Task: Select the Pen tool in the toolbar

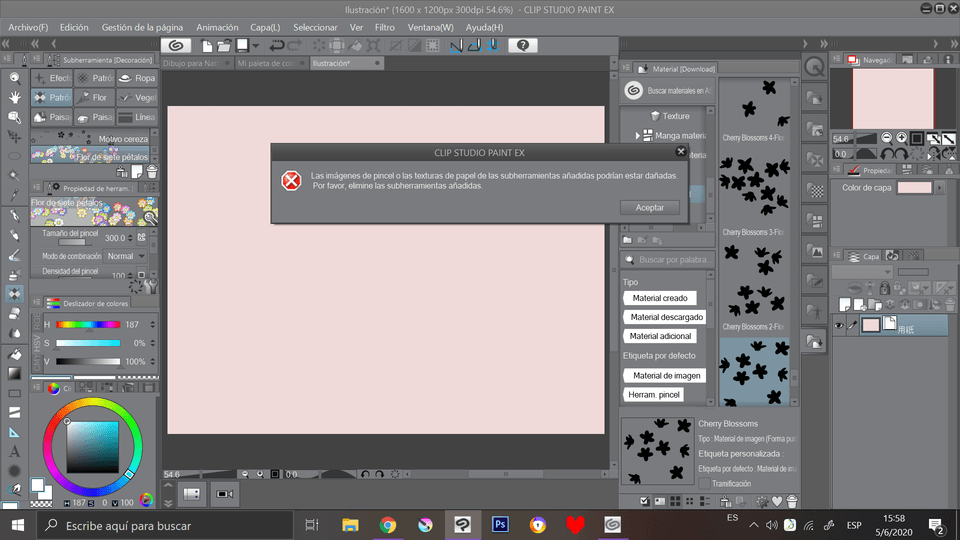Action: [x=15, y=216]
